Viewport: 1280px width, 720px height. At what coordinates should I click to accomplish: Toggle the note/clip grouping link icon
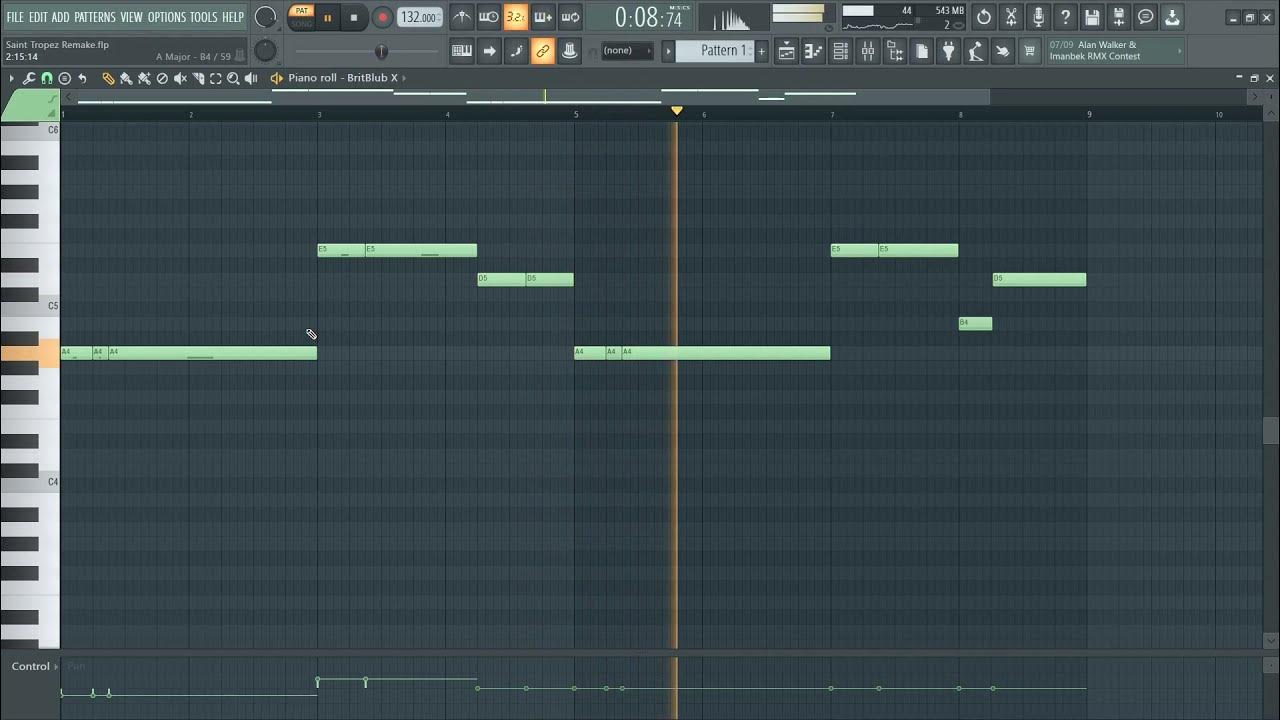pyautogui.click(x=543, y=51)
